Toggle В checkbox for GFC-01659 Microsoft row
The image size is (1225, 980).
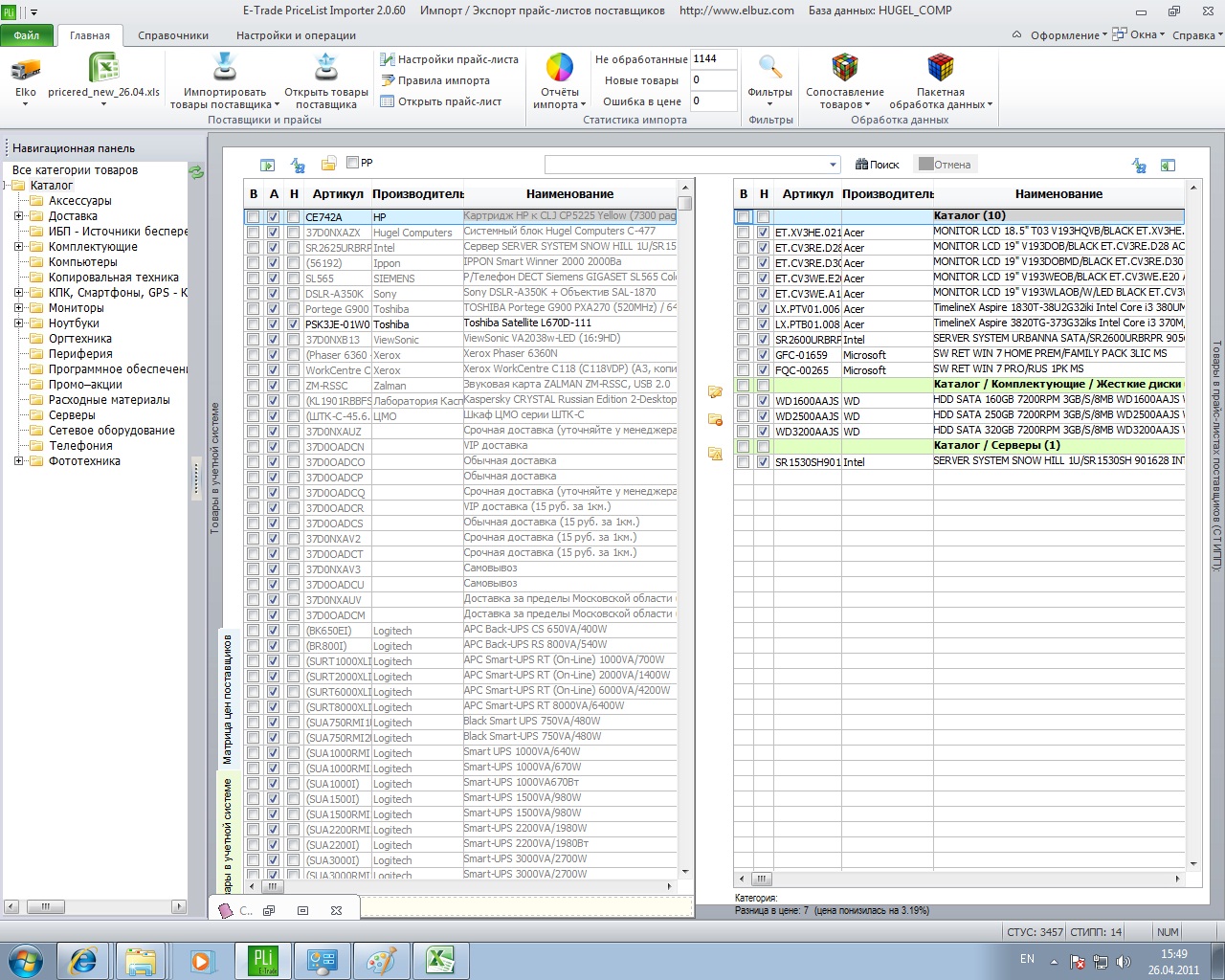coord(743,355)
